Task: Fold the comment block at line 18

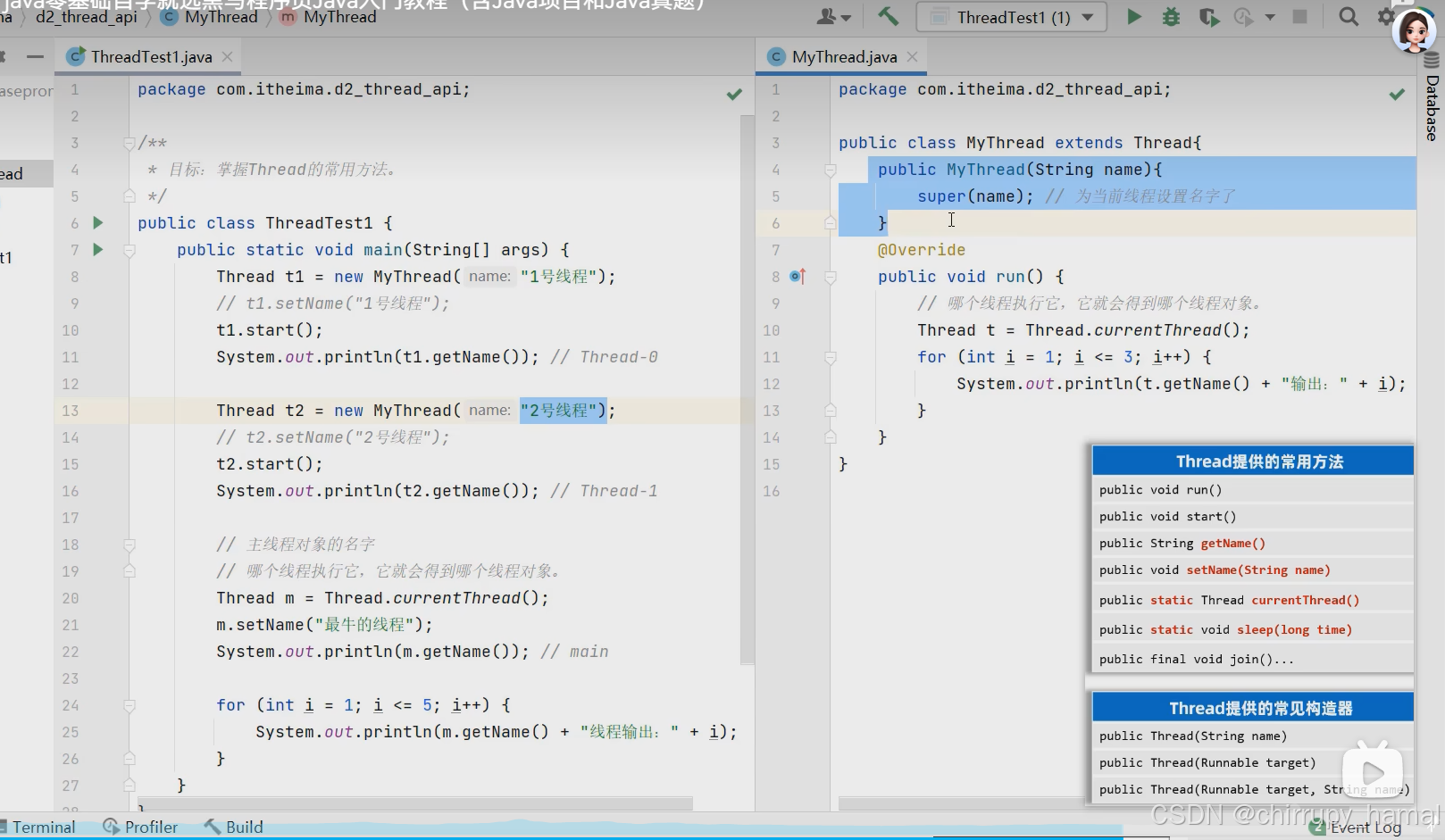Action: pos(129,545)
